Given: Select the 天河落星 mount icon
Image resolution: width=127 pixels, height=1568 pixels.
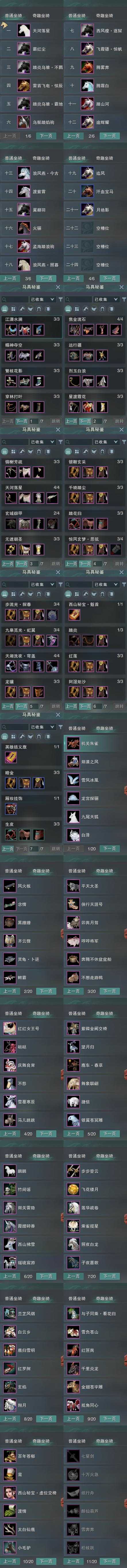Looking at the screenshot, I should 23,30.
